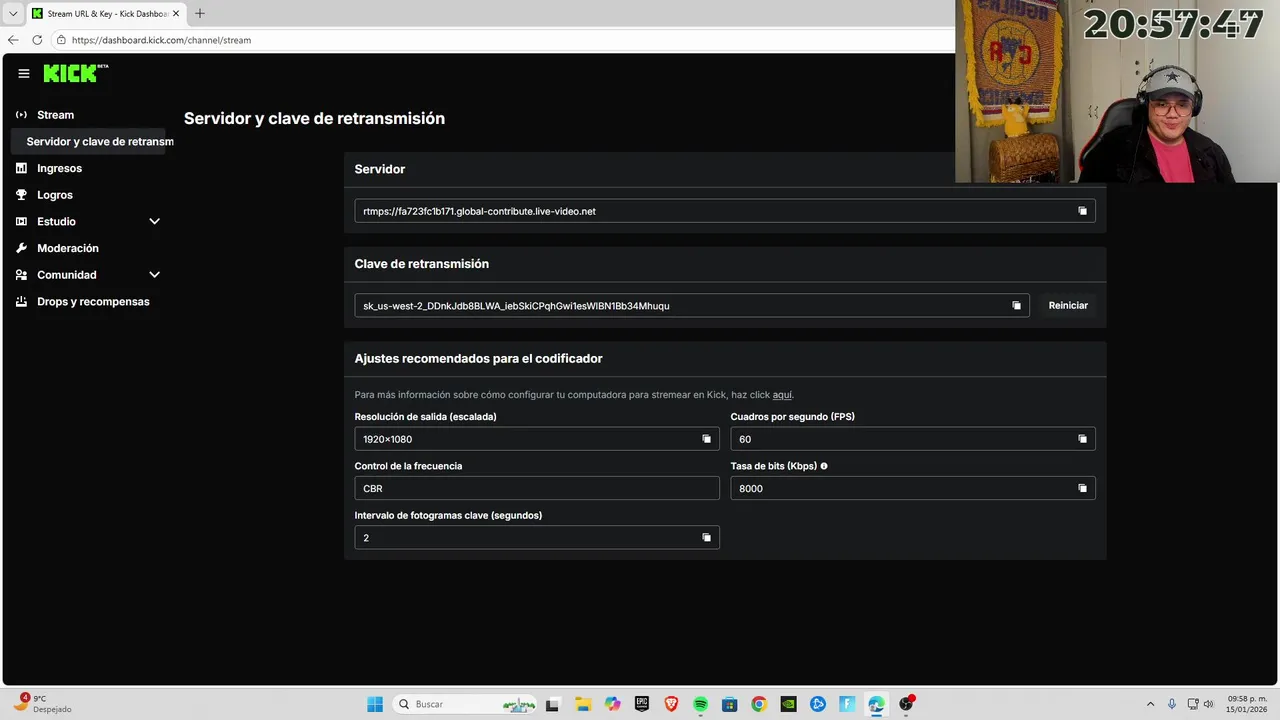Open a new browser tab with the plus button
1280x720 pixels.
point(200,13)
